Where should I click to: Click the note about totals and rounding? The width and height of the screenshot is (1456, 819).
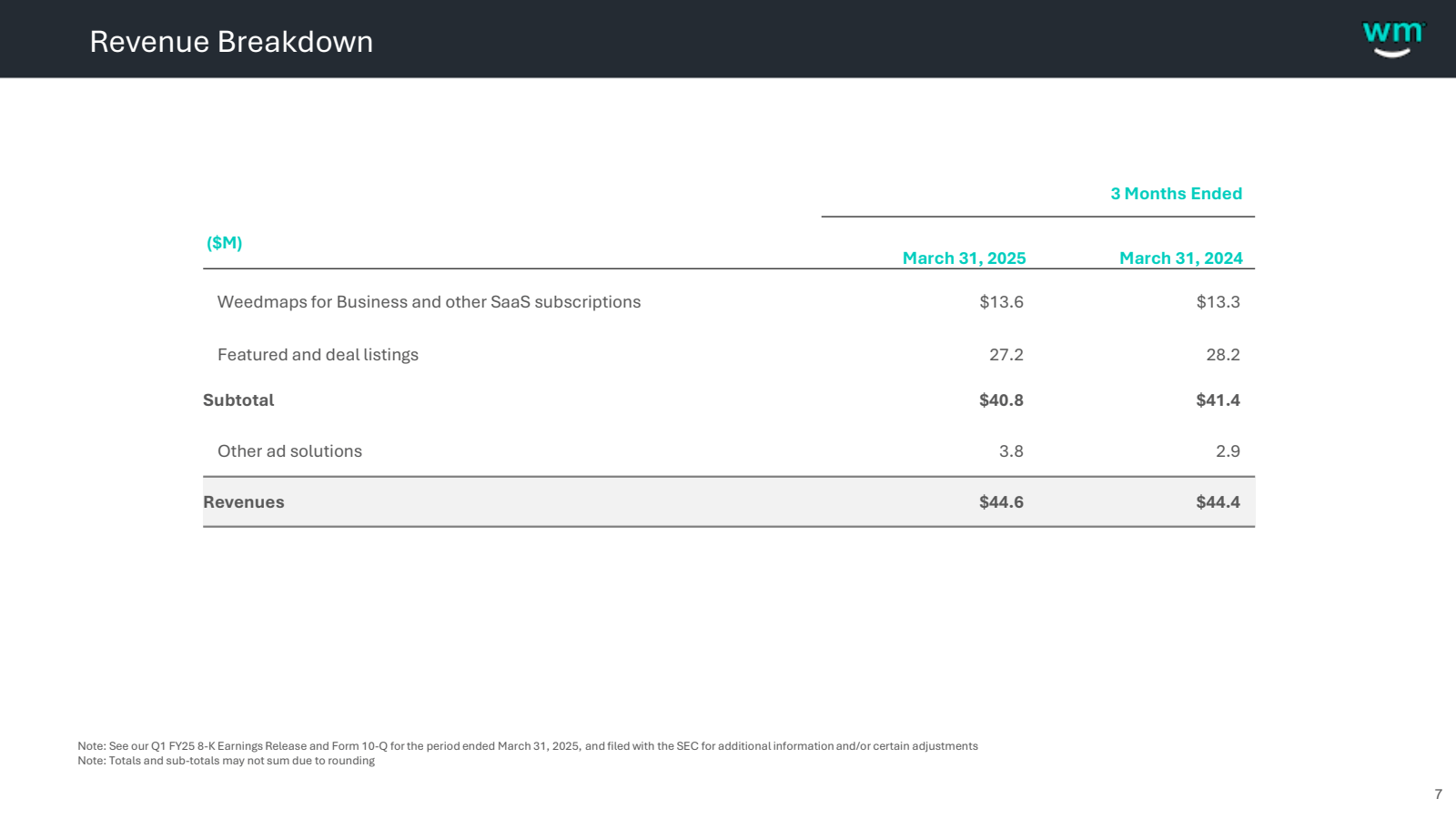click(x=226, y=761)
